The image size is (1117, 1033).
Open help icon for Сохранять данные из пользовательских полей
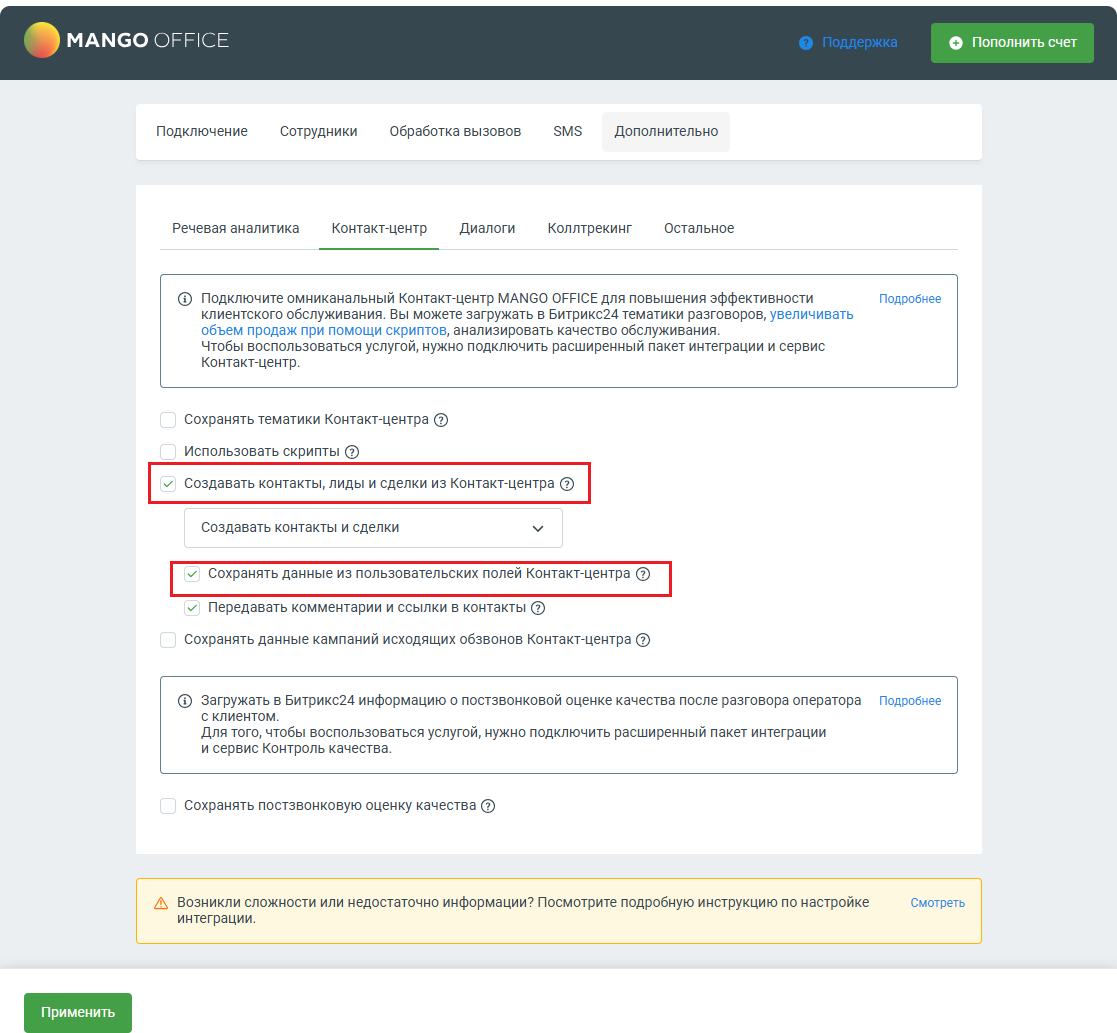643,574
